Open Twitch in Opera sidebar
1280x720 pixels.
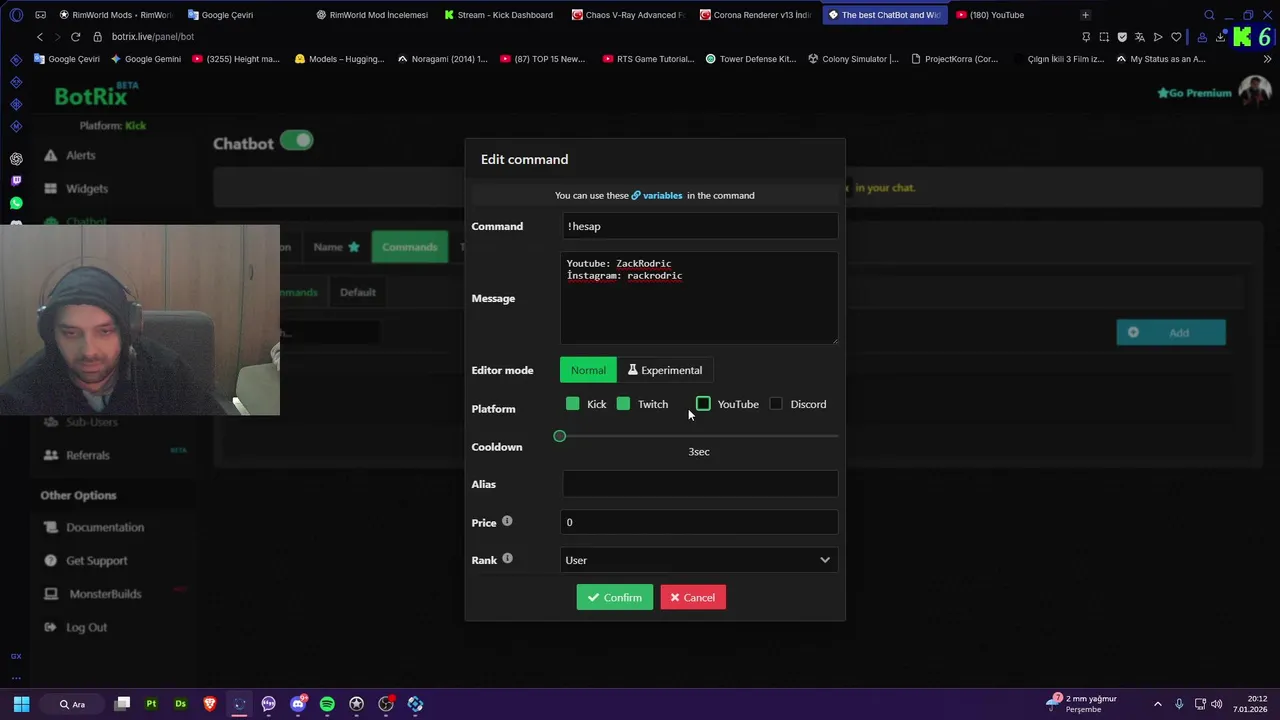click(16, 181)
